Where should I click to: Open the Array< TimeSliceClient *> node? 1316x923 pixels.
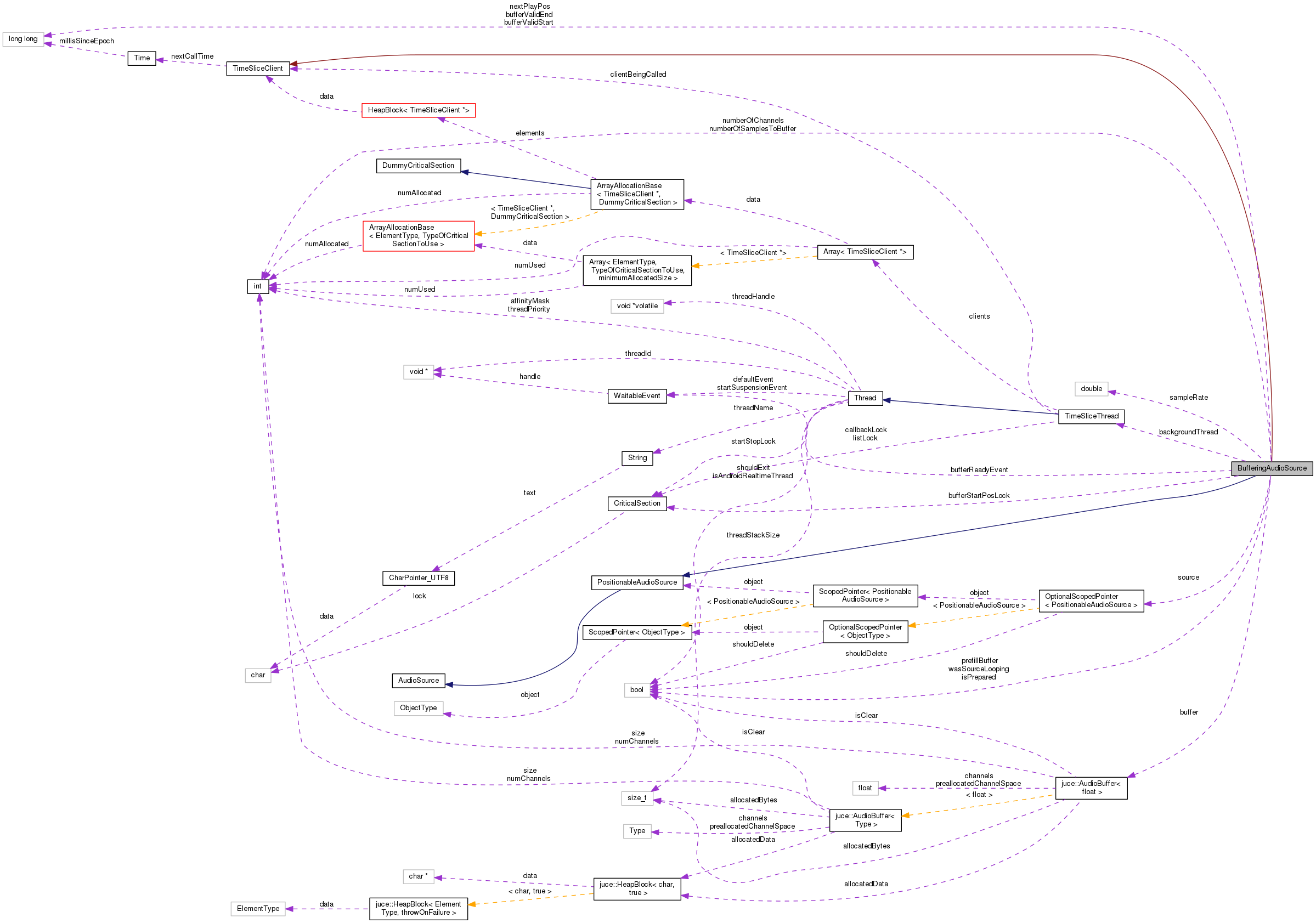(x=865, y=252)
